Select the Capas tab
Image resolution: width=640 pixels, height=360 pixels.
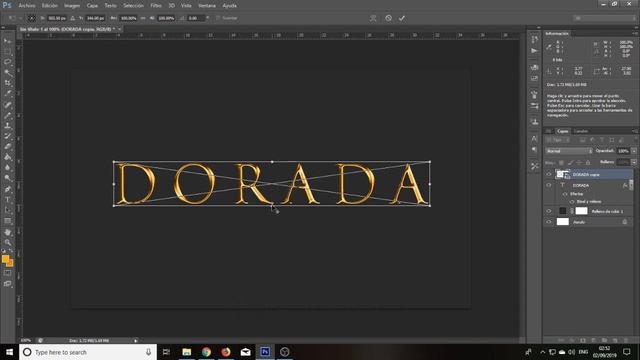(x=563, y=131)
